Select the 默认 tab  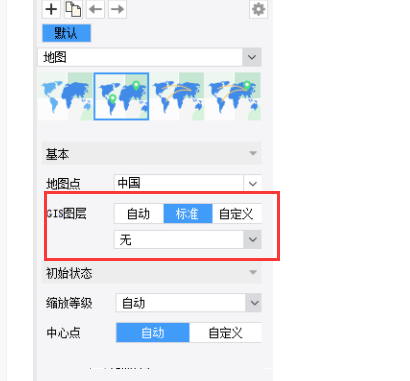(66, 33)
